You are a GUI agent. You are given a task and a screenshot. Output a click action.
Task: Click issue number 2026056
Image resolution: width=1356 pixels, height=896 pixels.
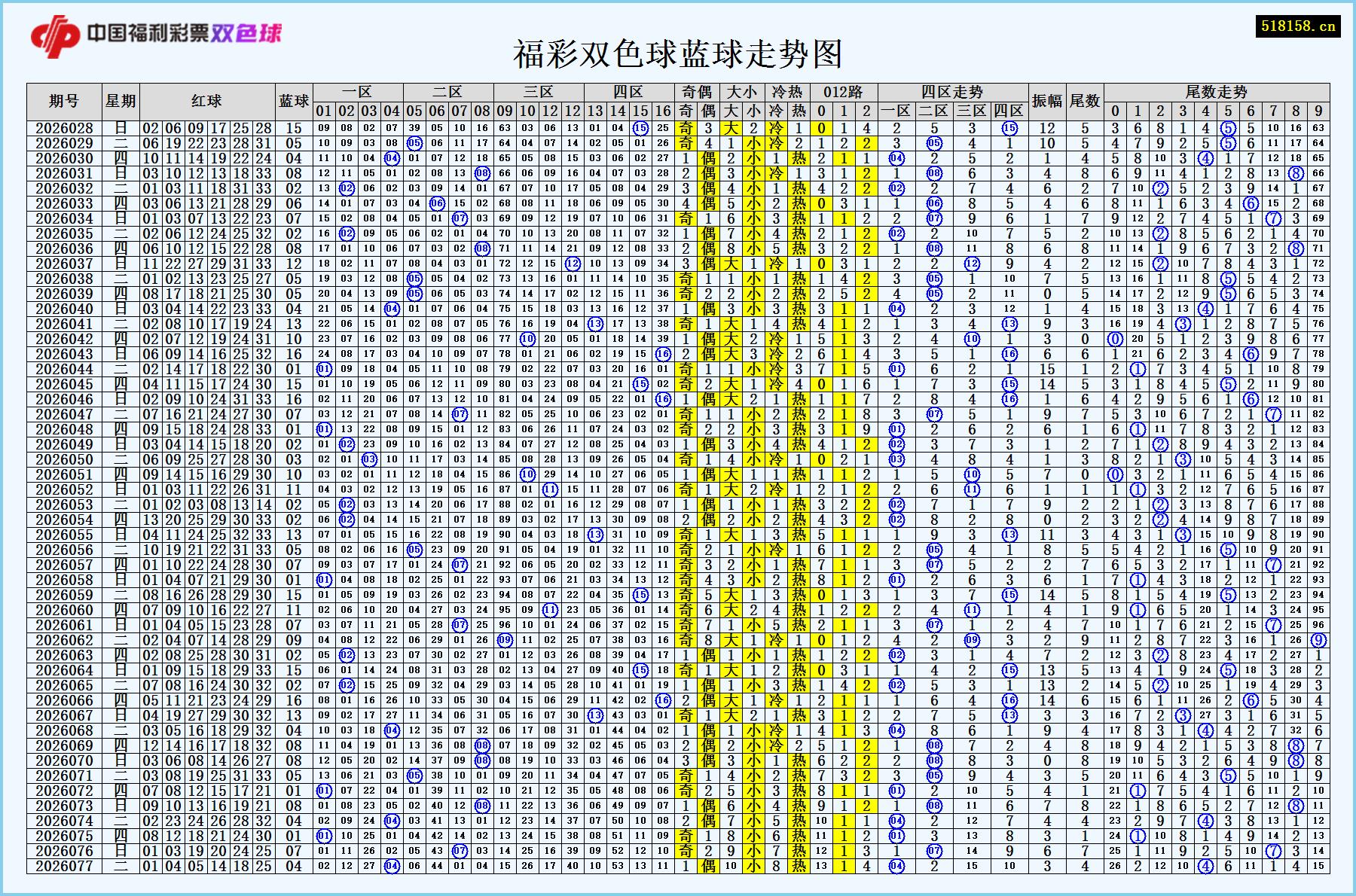click(x=64, y=550)
